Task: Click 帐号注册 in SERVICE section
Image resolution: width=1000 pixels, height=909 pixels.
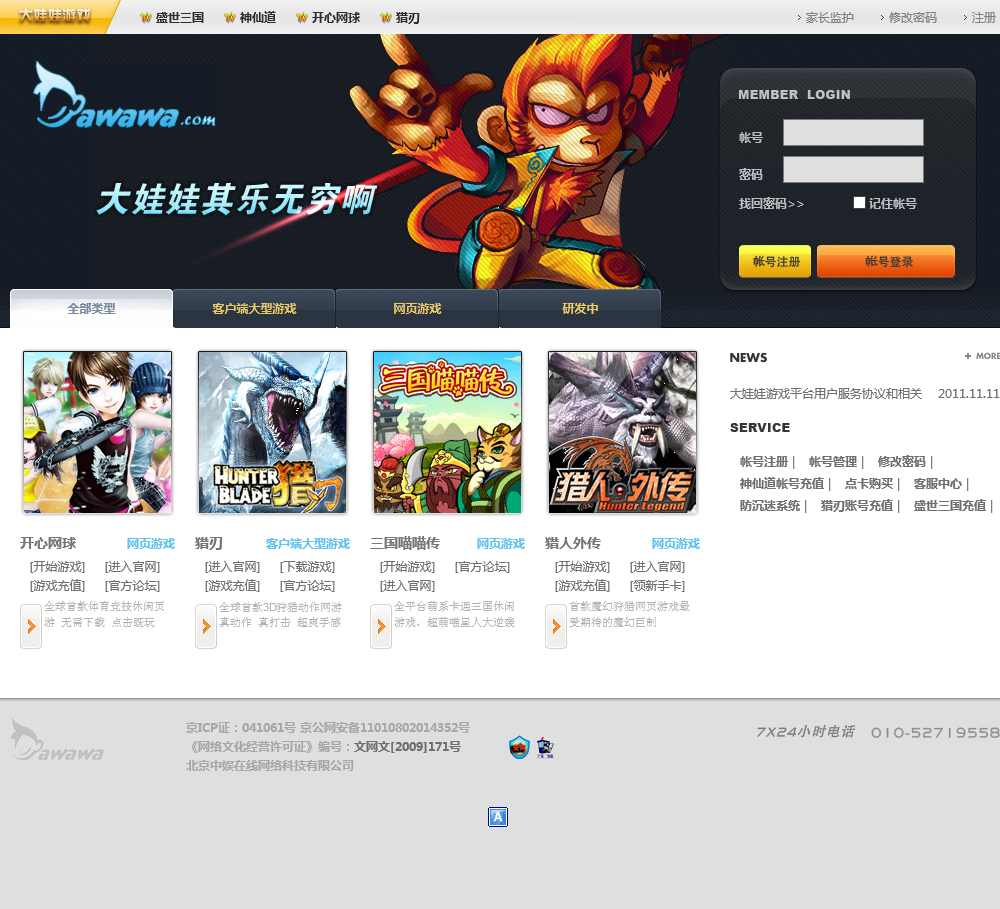Action: [x=764, y=461]
